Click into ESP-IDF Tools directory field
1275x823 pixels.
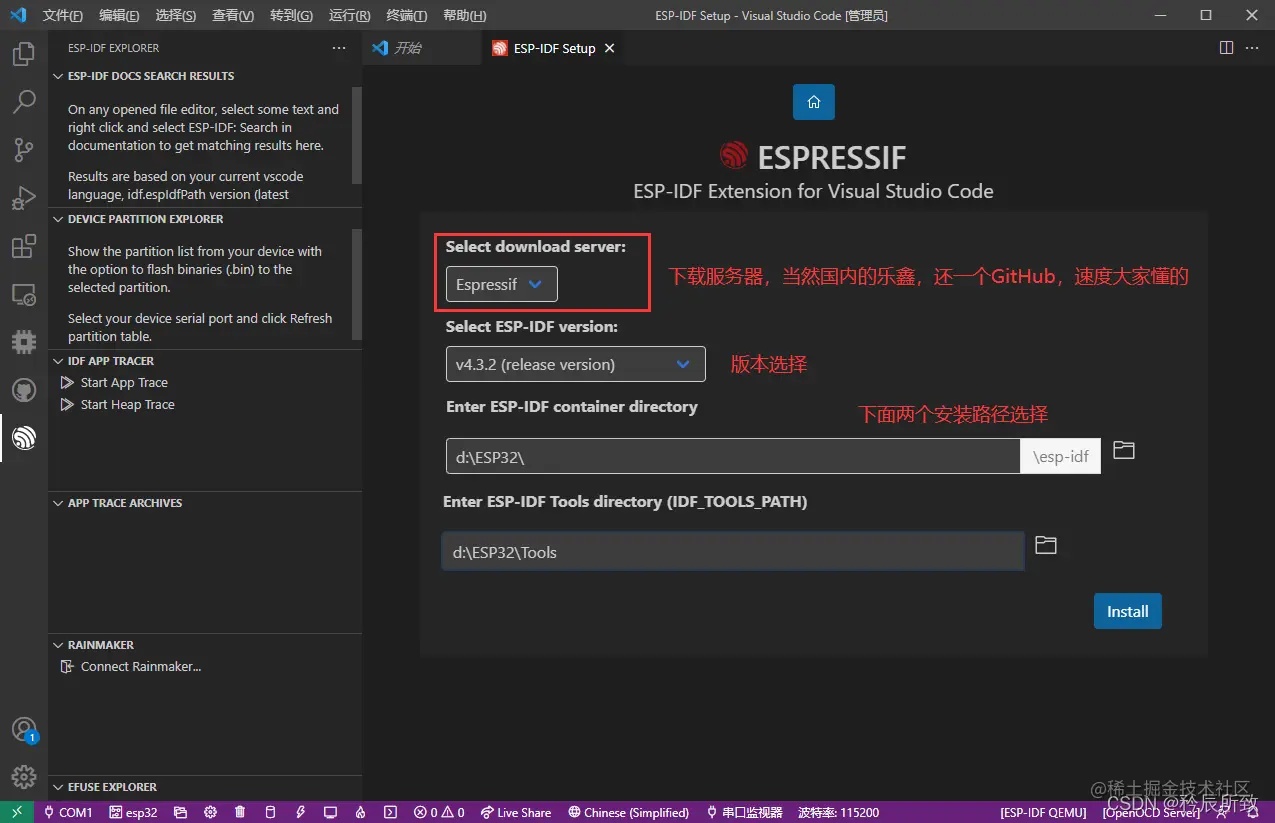(x=733, y=551)
